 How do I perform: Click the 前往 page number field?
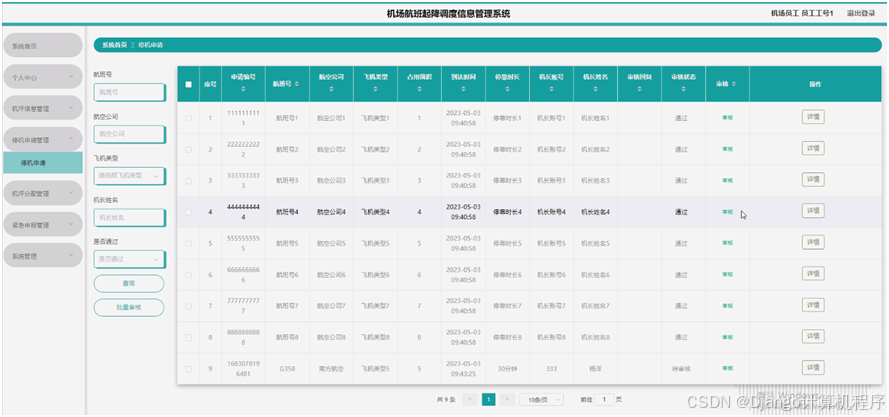click(x=604, y=399)
